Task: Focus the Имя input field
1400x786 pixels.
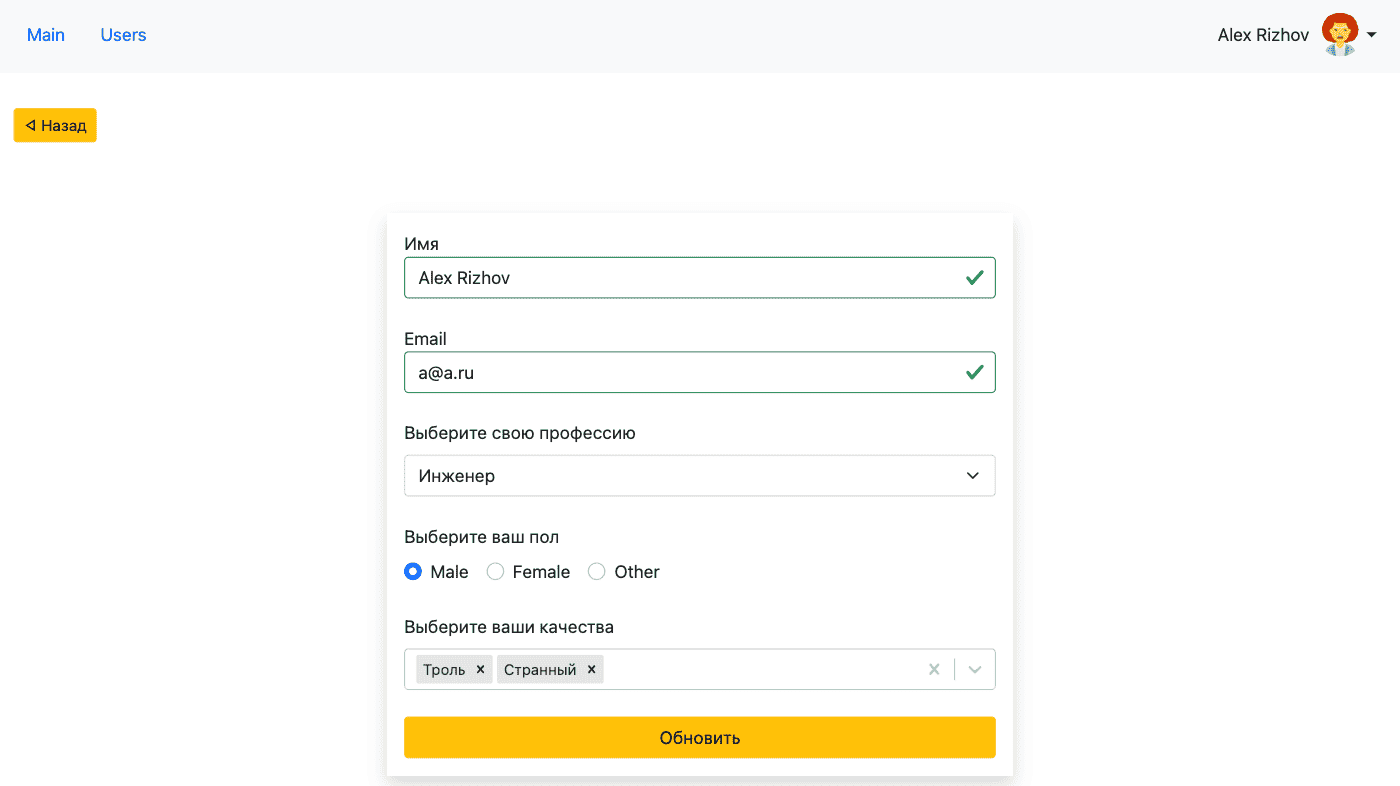Action: pos(680,278)
